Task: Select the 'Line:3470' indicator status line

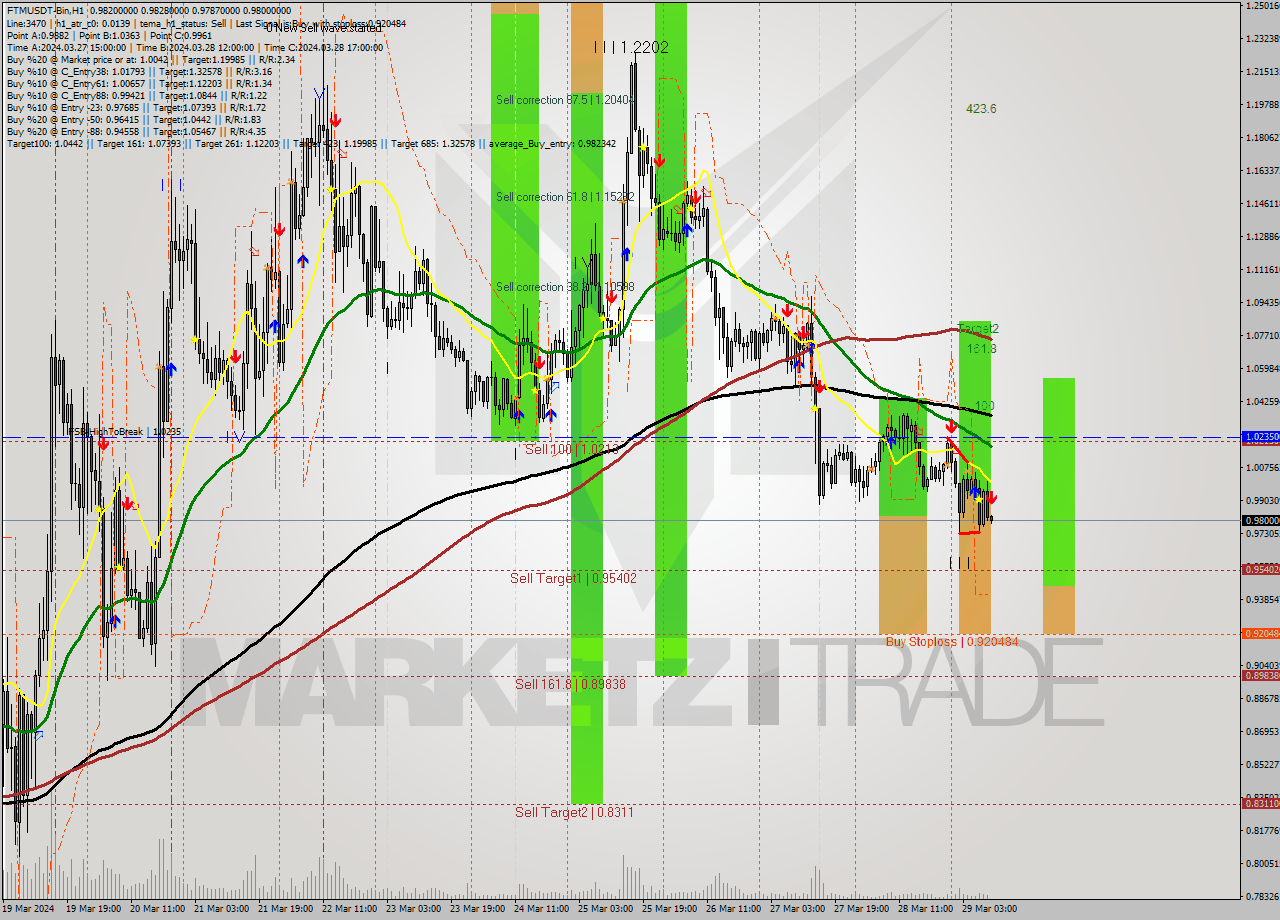Action: coord(206,23)
